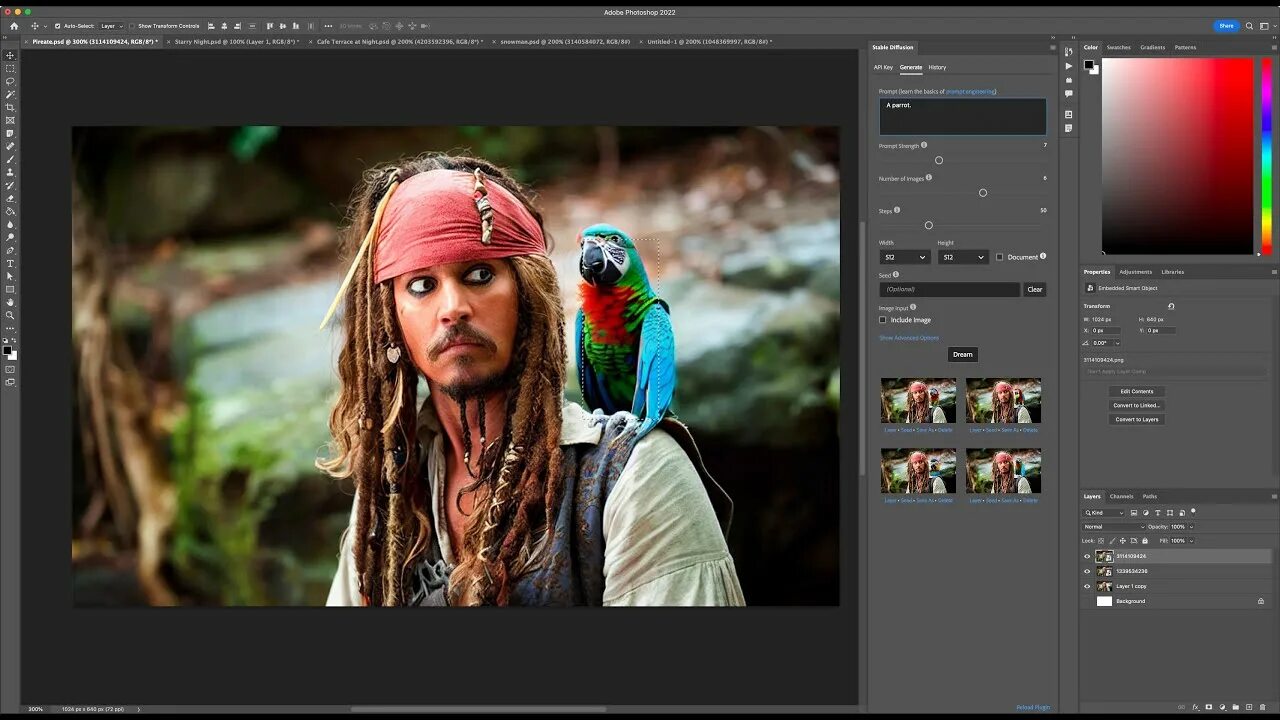Toggle the Auto-Select checkbox

pyautogui.click(x=57, y=26)
